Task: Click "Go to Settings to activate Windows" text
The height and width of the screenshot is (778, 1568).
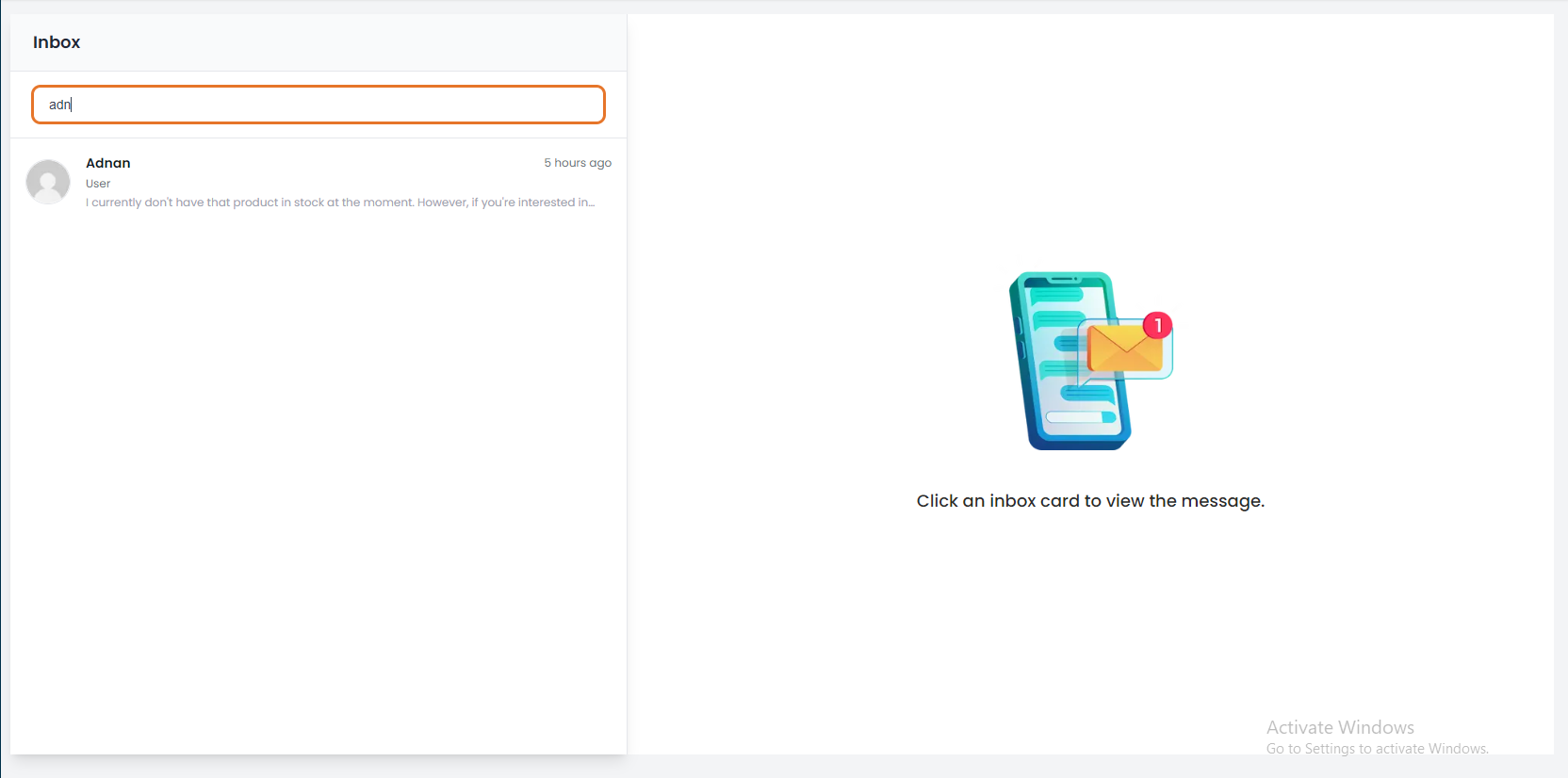Action: click(x=1377, y=749)
